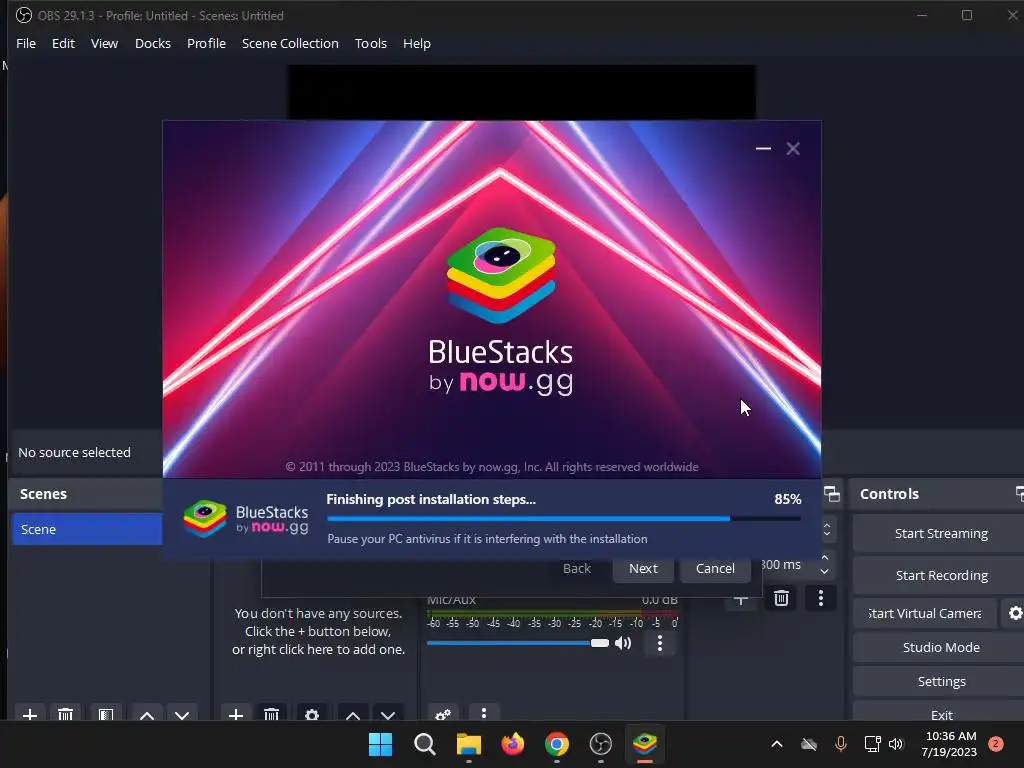1024x768 pixels.
Task: Click Start Recording in Controls
Action: [x=941, y=575]
